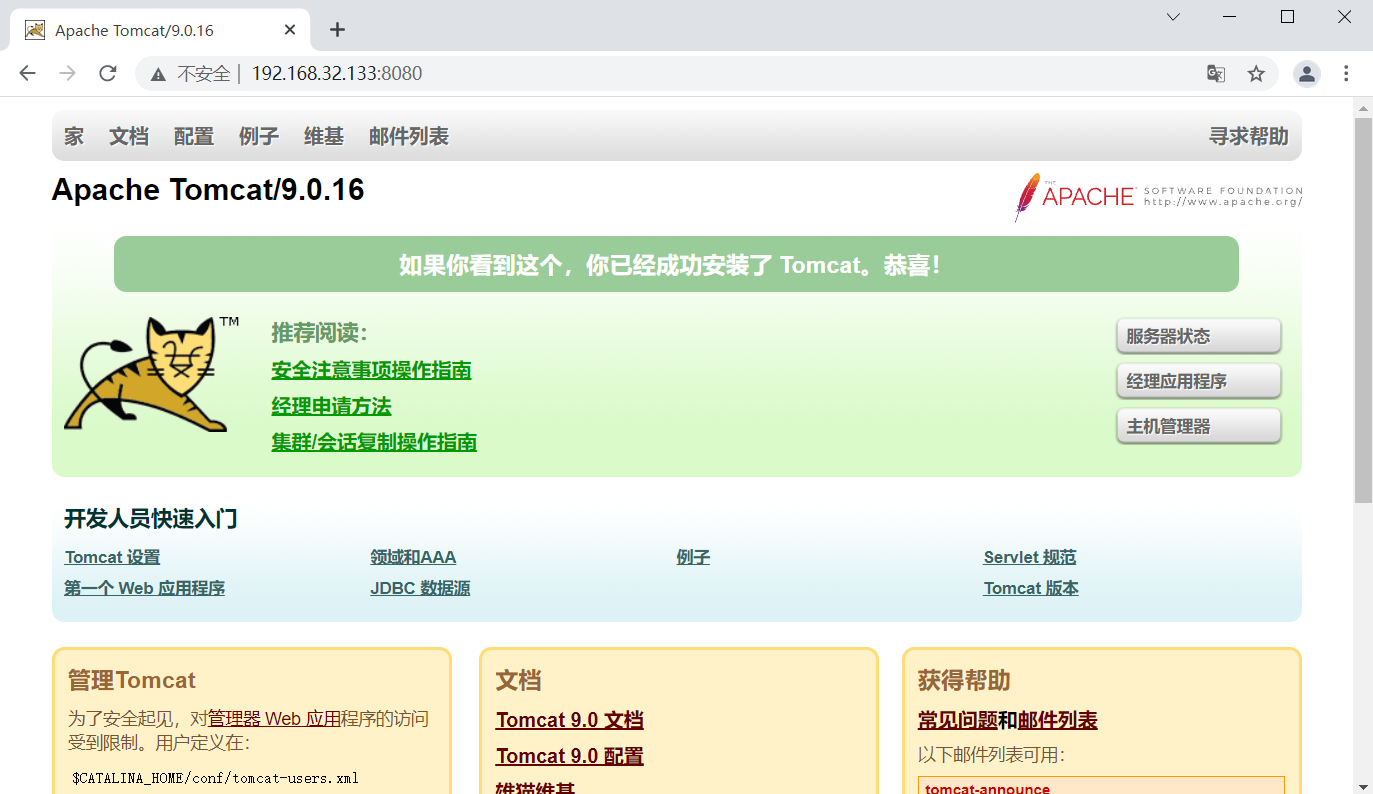Open the 配置 nav item
Viewport: 1373px width, 794px height.
194,136
